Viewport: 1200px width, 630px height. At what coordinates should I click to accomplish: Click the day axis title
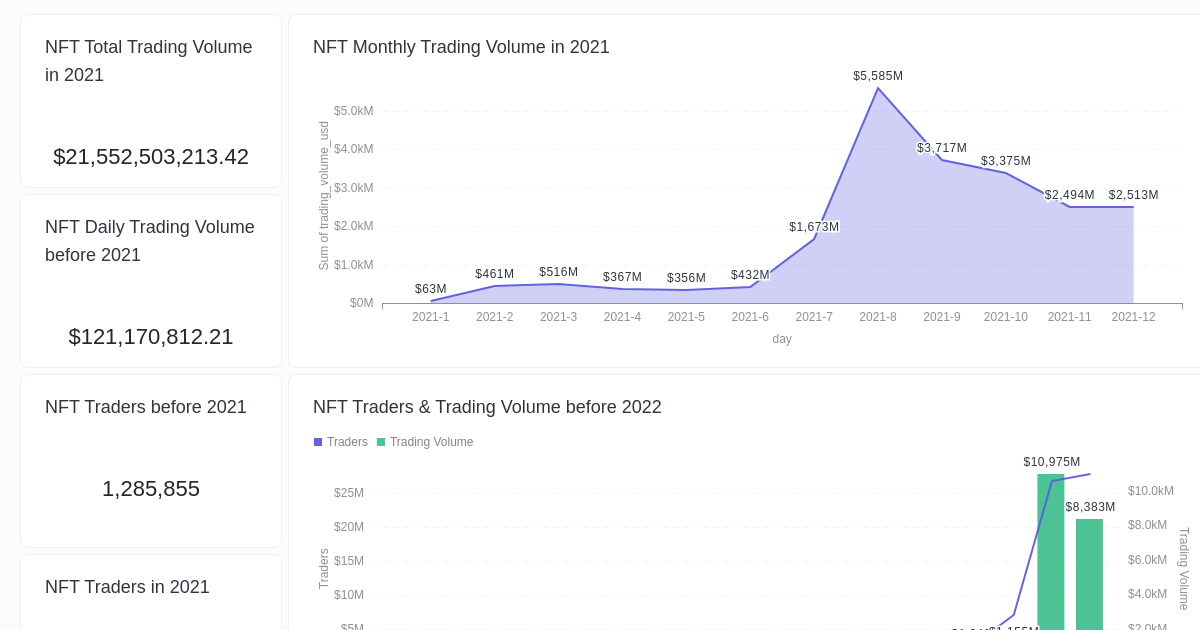[782, 339]
